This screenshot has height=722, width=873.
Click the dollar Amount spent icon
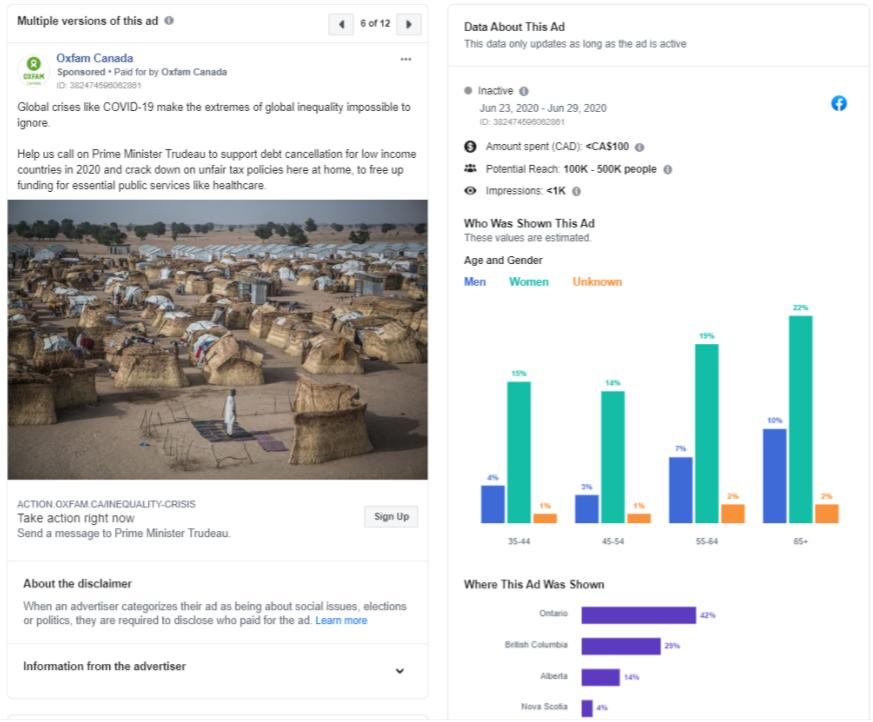(x=470, y=146)
